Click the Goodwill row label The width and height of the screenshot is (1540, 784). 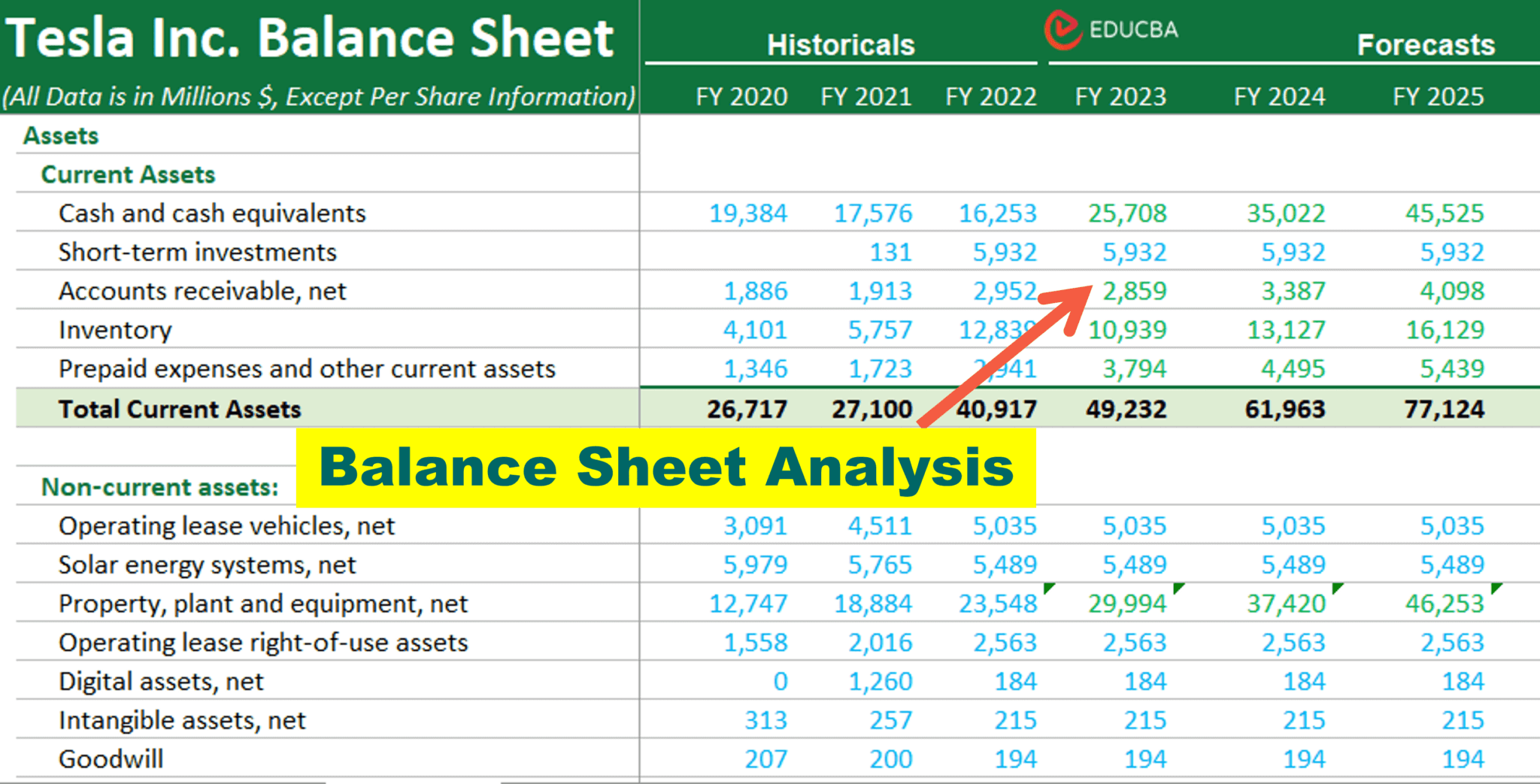pyautogui.click(x=111, y=758)
